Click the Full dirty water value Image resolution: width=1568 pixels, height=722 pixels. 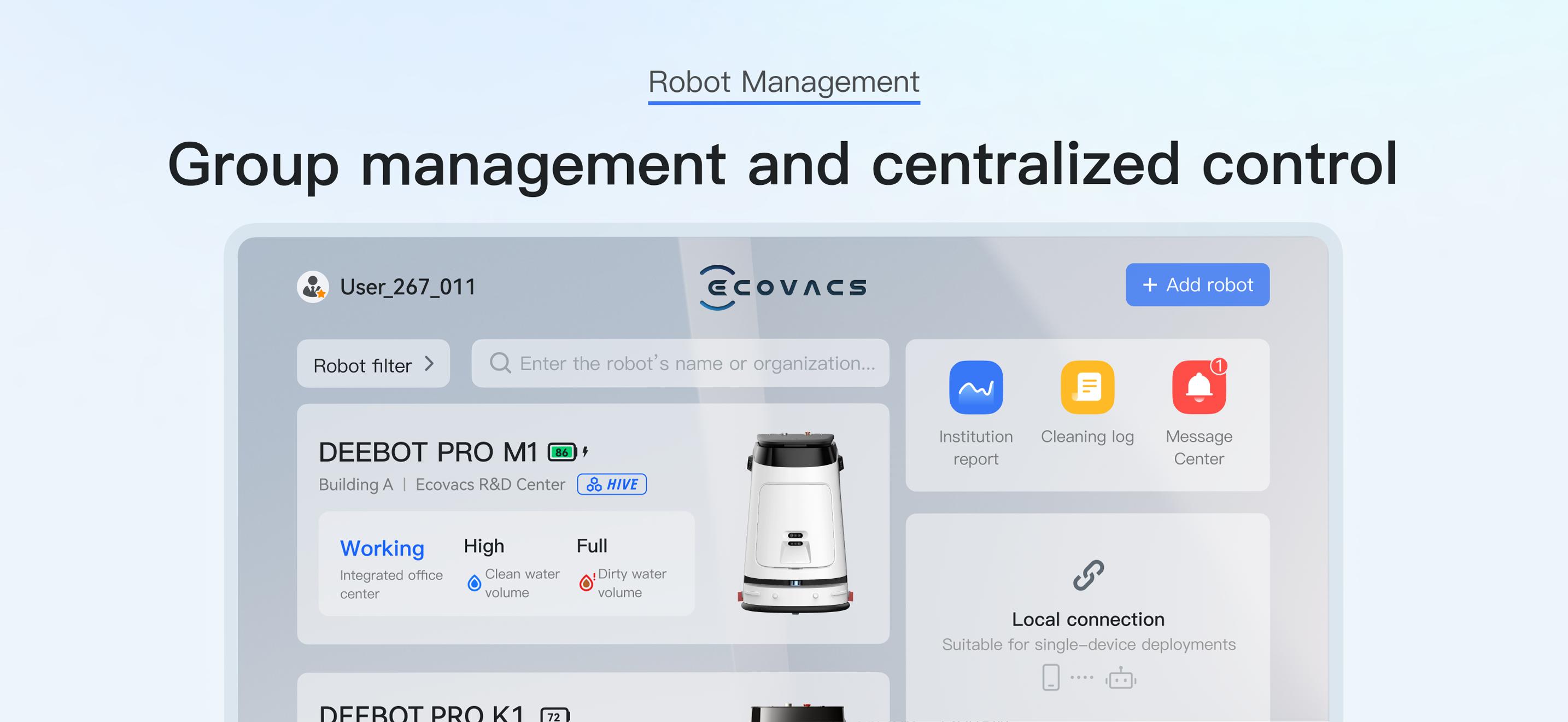coord(592,545)
